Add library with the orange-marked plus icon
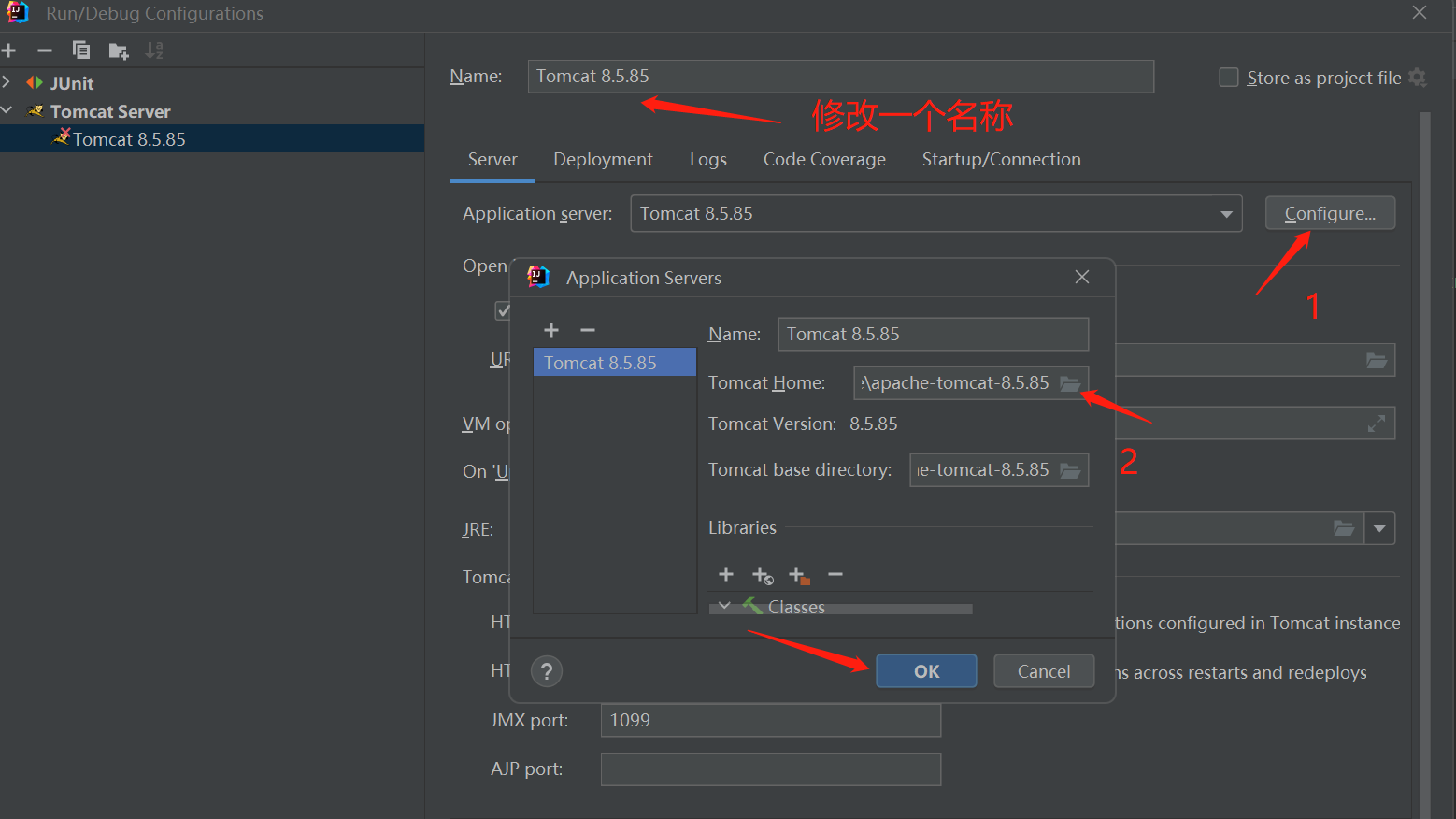Image resolution: width=1456 pixels, height=819 pixels. (799, 575)
